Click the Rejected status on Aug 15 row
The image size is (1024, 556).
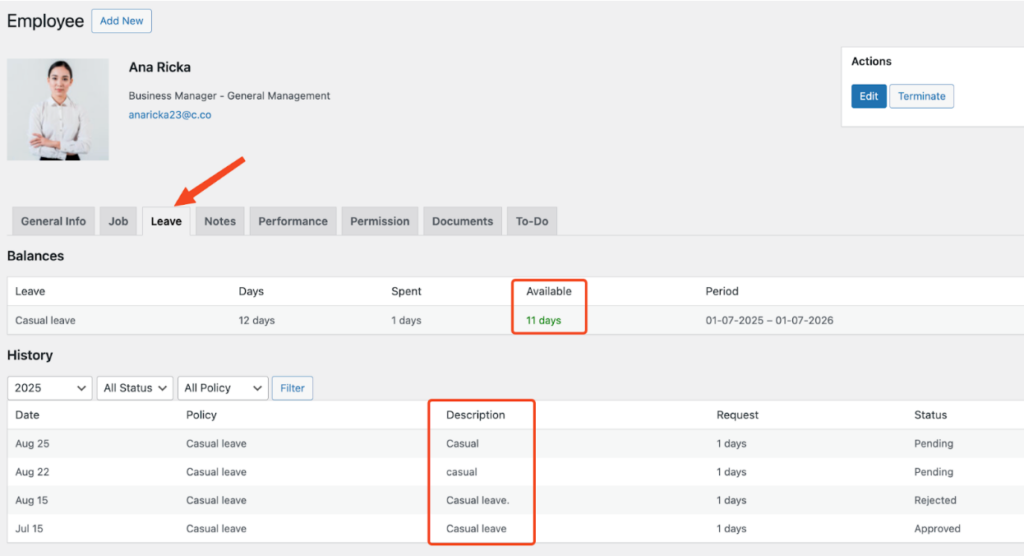pos(935,500)
